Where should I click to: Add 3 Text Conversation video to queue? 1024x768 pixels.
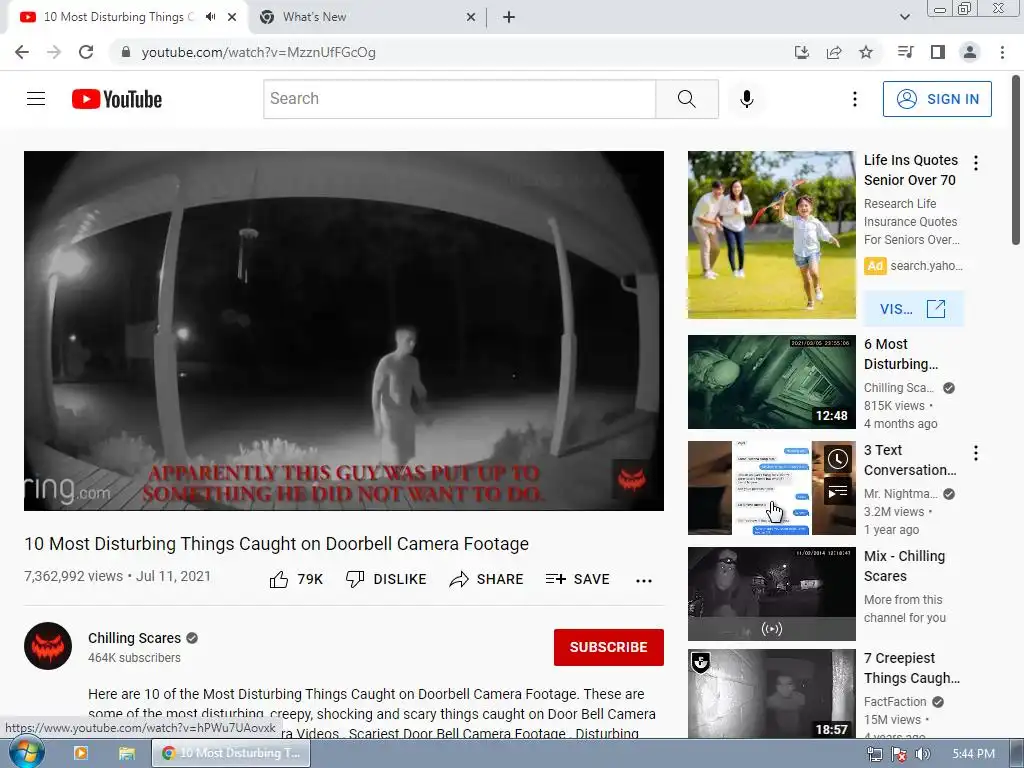click(838, 492)
